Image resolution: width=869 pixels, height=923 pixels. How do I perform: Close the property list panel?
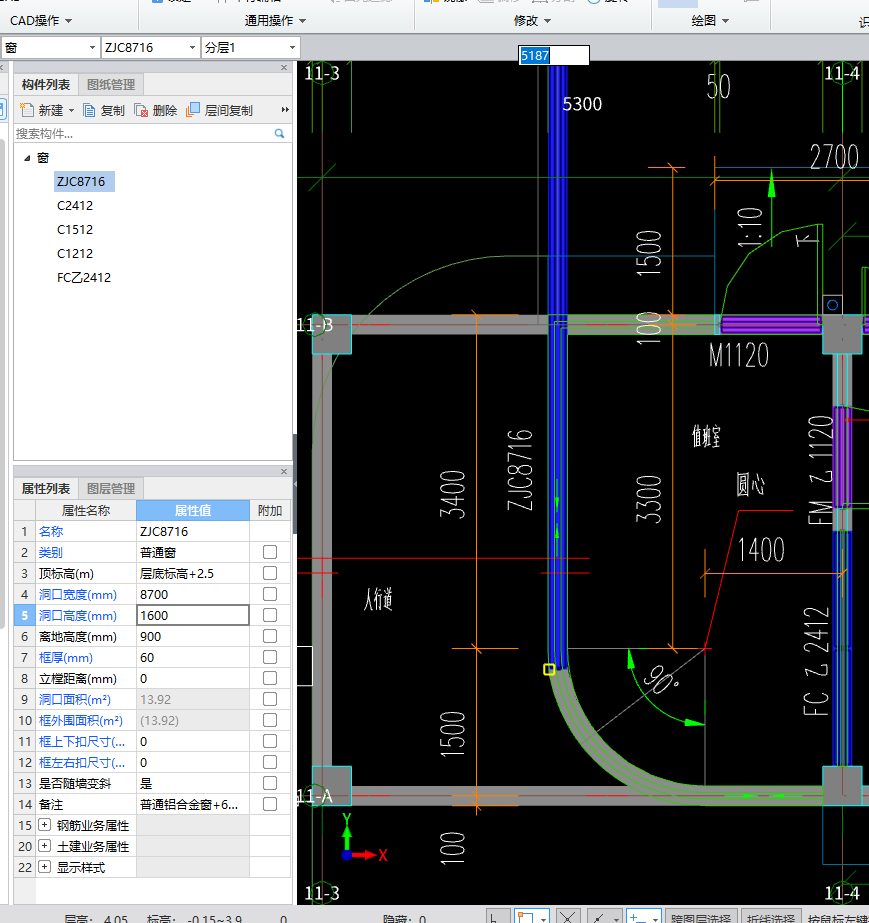pyautogui.click(x=284, y=472)
